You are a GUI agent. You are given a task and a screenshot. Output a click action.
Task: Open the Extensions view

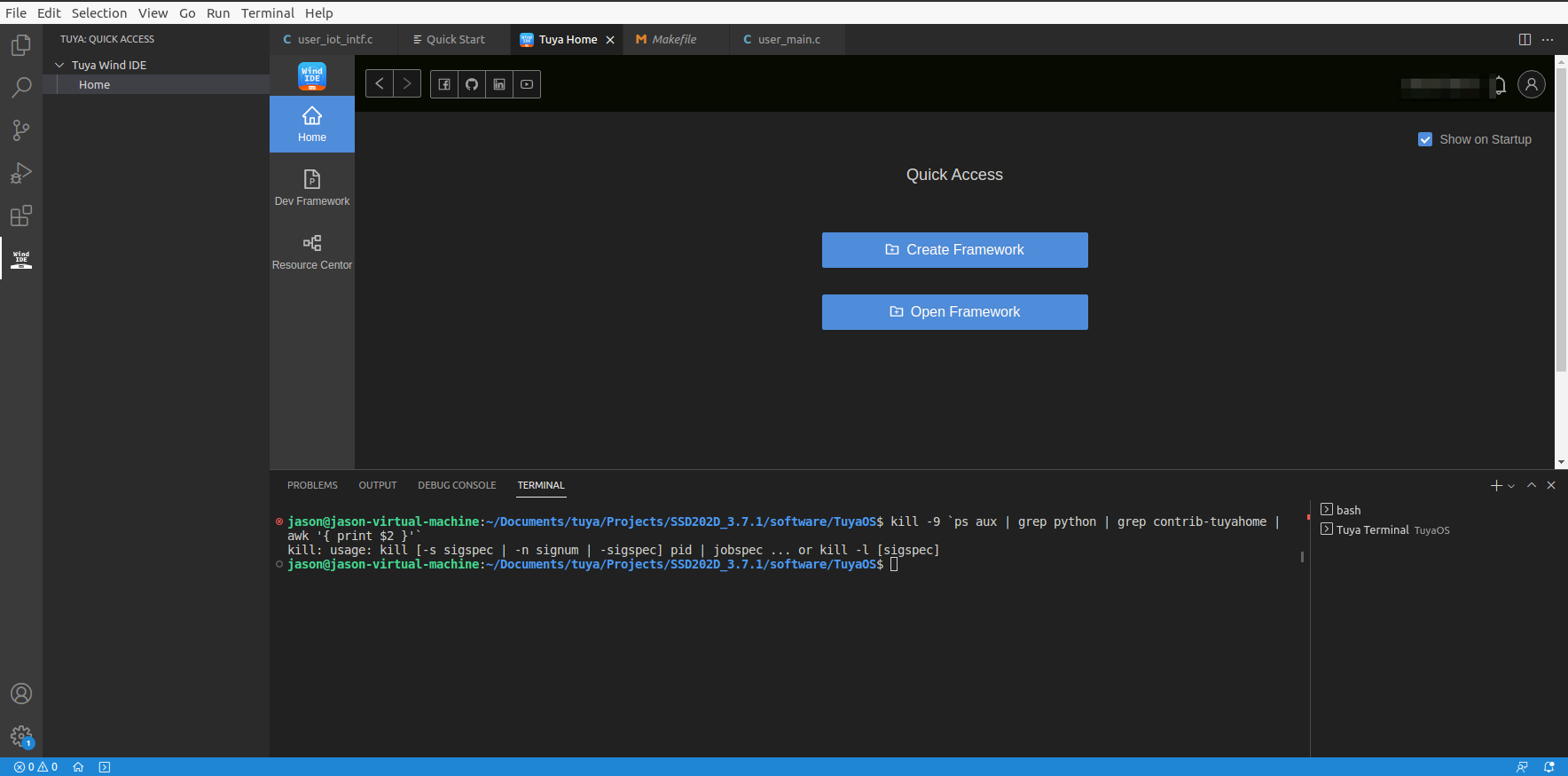click(x=21, y=216)
